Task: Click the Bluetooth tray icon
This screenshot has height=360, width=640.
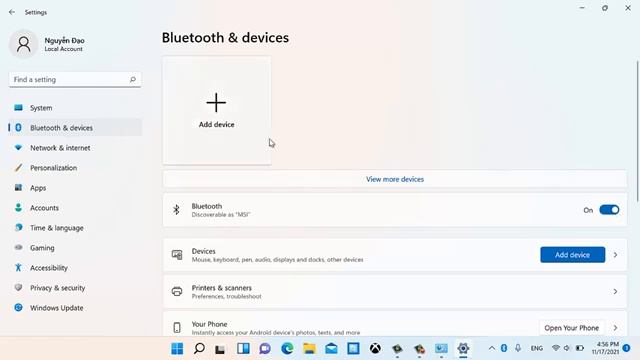Action: (504, 348)
